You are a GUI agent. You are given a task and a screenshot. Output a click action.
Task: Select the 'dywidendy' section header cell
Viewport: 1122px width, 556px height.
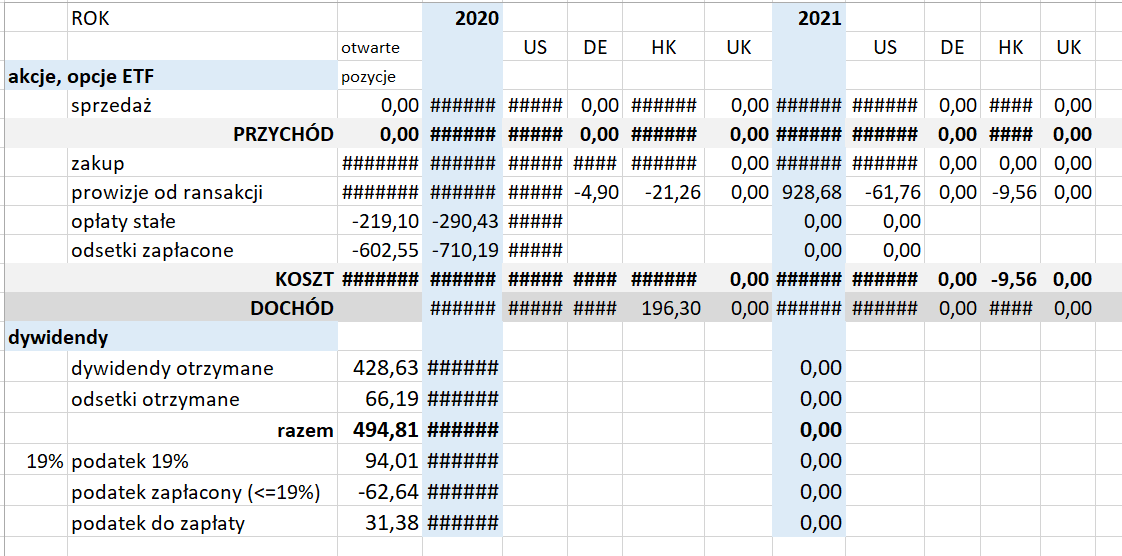(171, 337)
